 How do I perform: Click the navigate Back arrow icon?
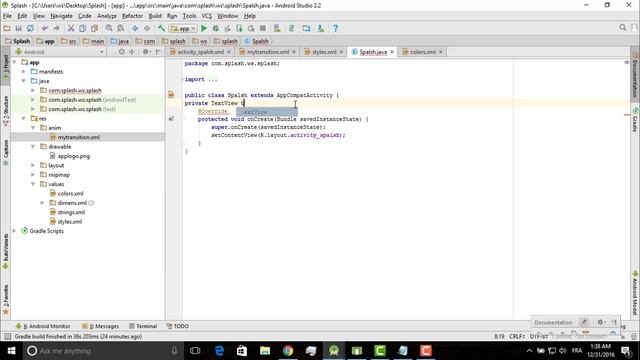tap(135, 28)
